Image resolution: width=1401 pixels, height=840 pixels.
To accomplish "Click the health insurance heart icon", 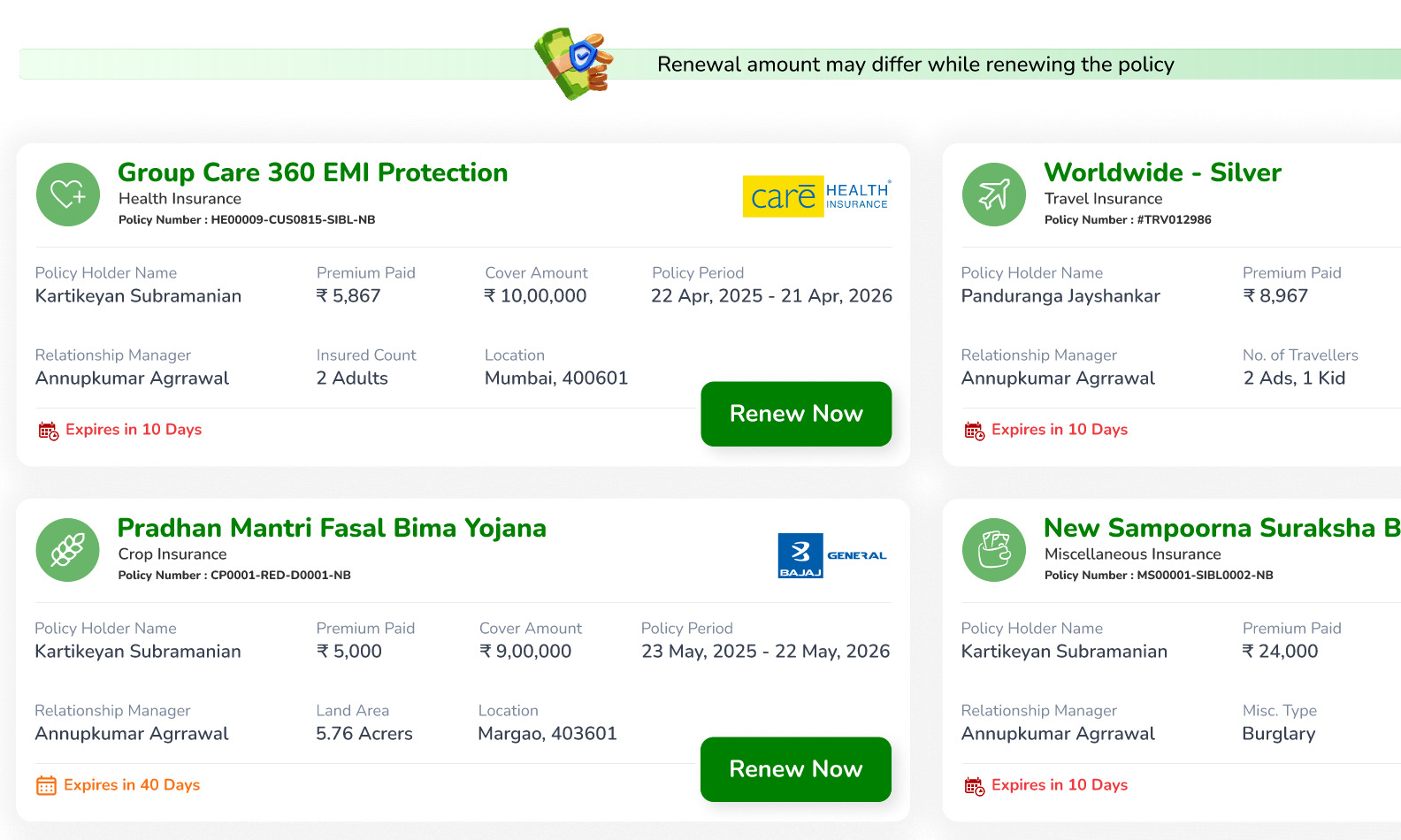I will 68,195.
